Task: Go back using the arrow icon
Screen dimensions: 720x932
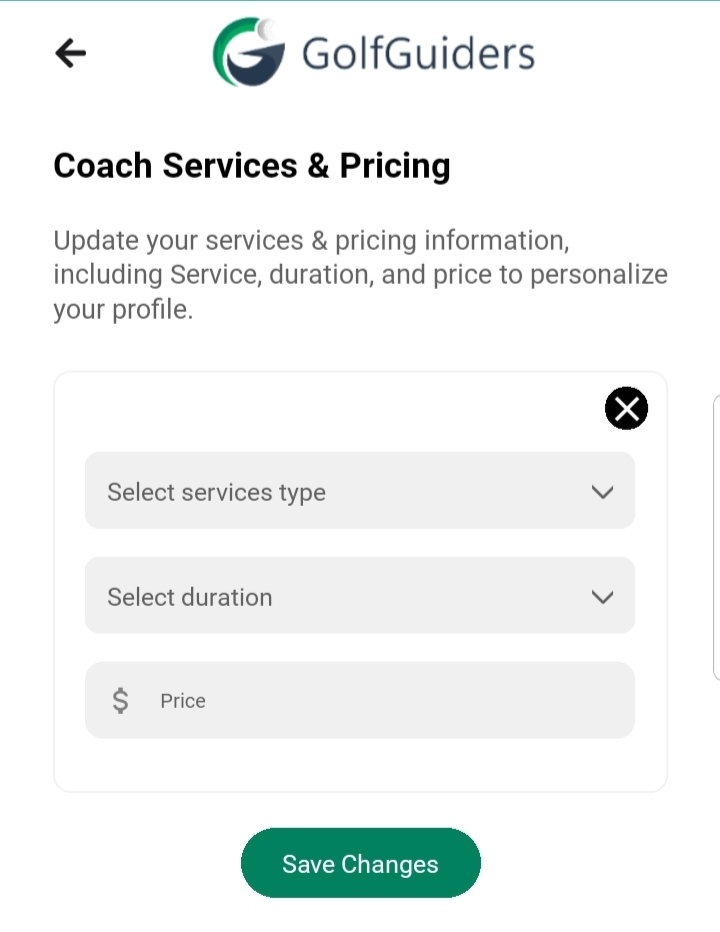Action: pos(71,53)
